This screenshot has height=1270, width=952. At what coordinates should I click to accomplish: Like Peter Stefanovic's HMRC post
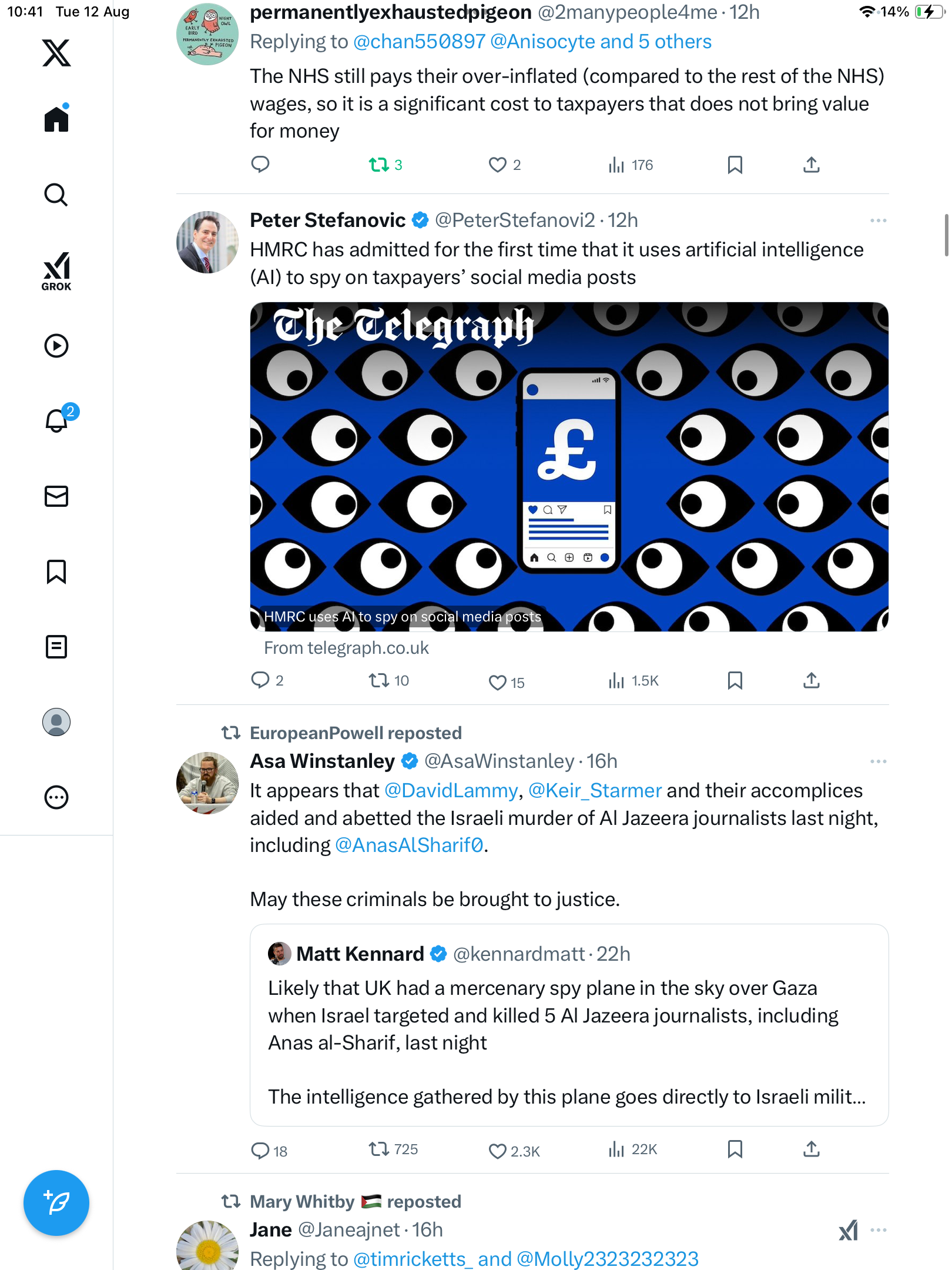click(x=497, y=682)
